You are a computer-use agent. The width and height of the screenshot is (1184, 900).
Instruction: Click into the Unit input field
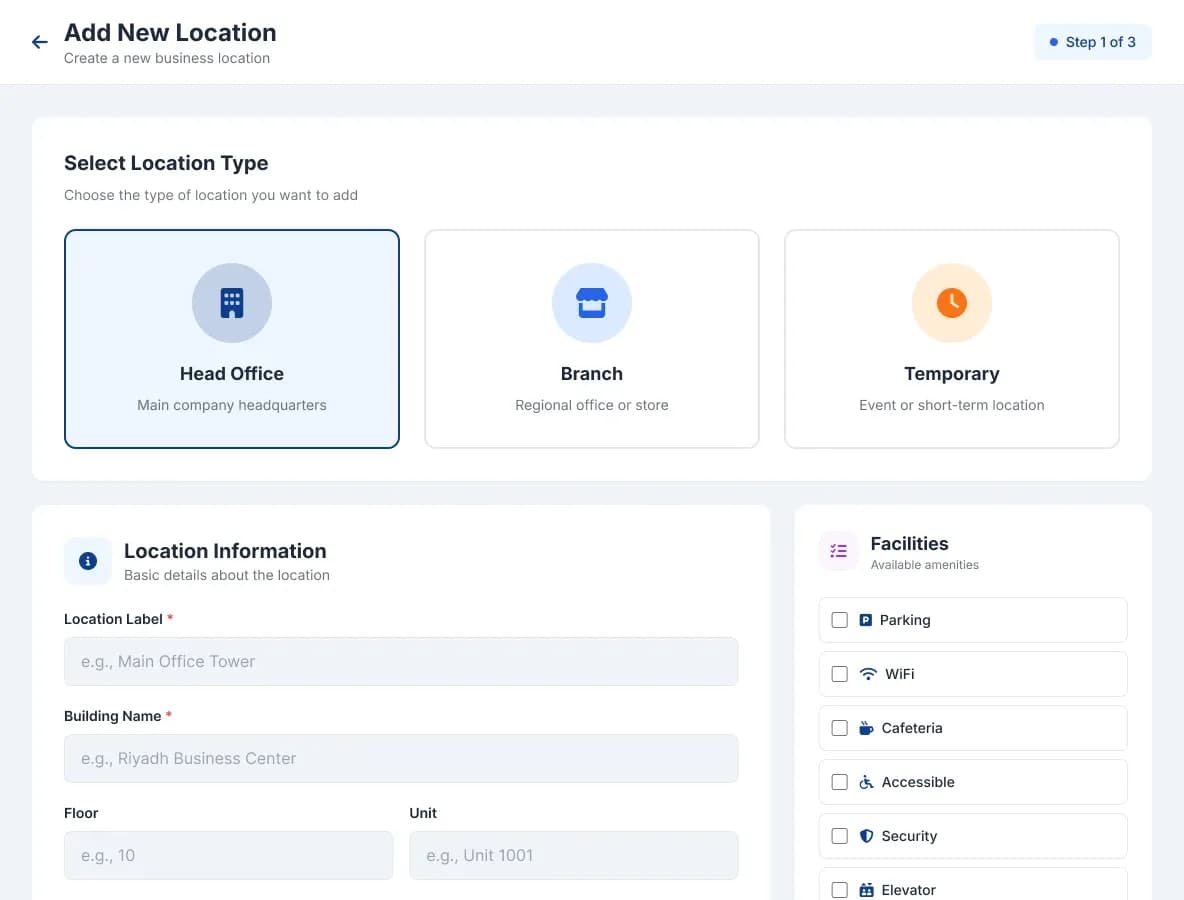click(x=573, y=855)
